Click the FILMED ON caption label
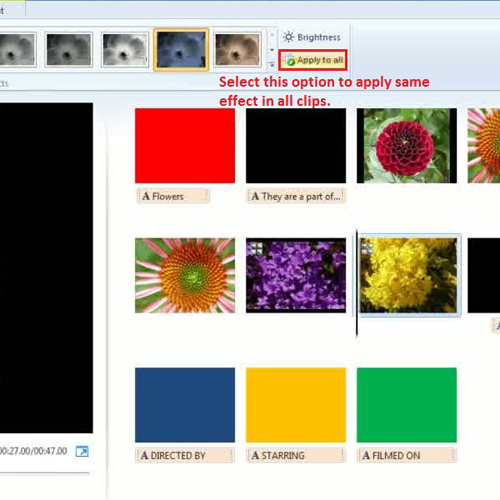The image size is (500, 500). click(407, 455)
